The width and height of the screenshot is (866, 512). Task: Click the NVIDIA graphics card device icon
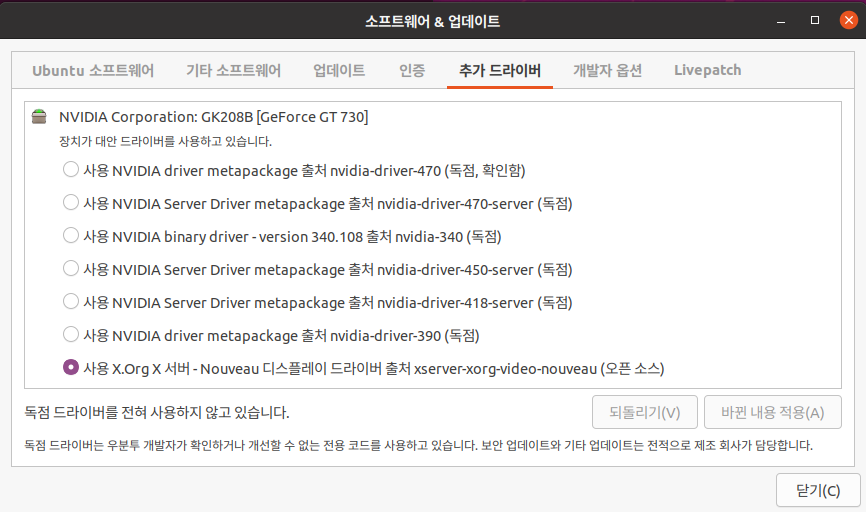(x=39, y=117)
